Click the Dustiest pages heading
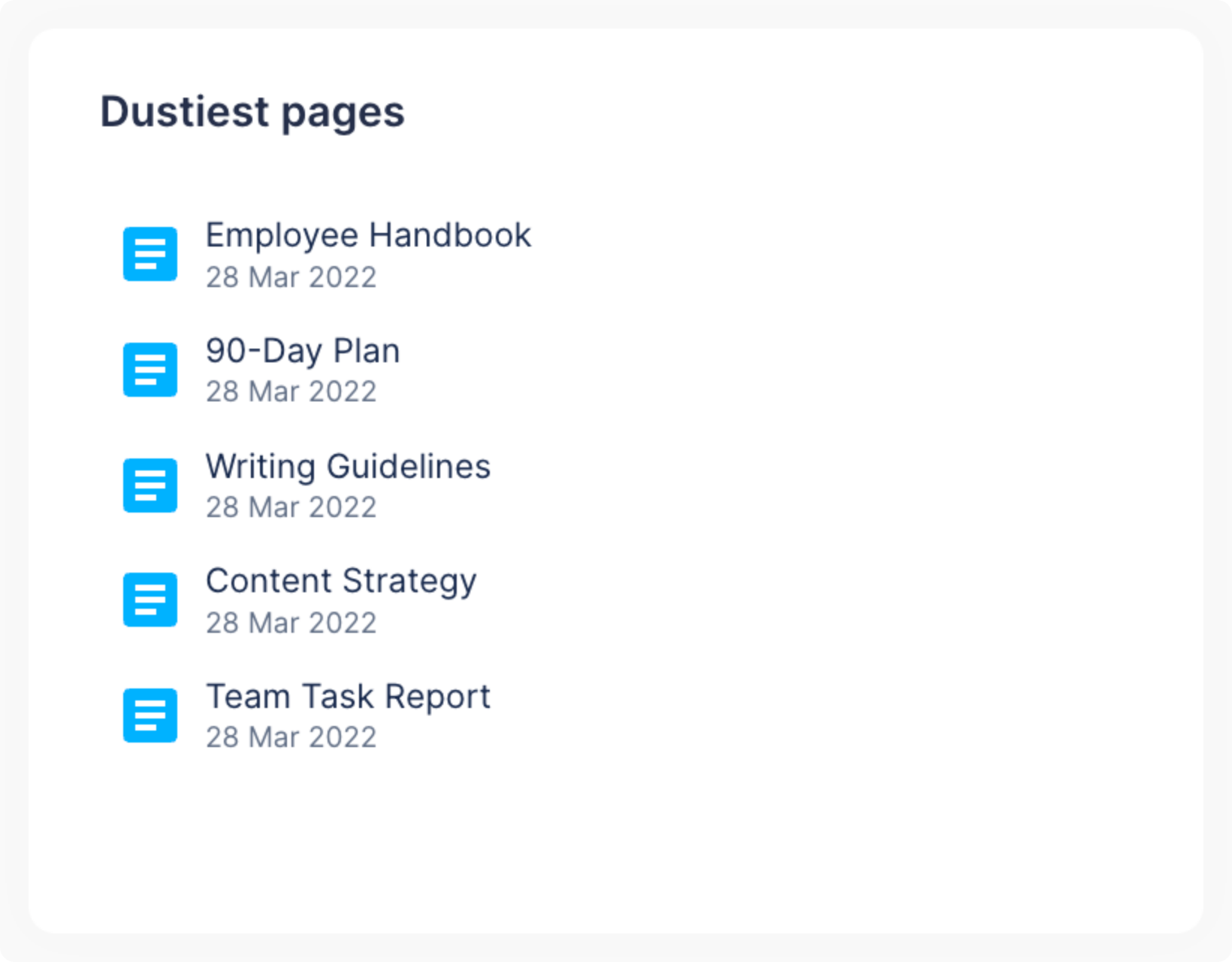This screenshot has width=1232, height=962. pos(252,110)
